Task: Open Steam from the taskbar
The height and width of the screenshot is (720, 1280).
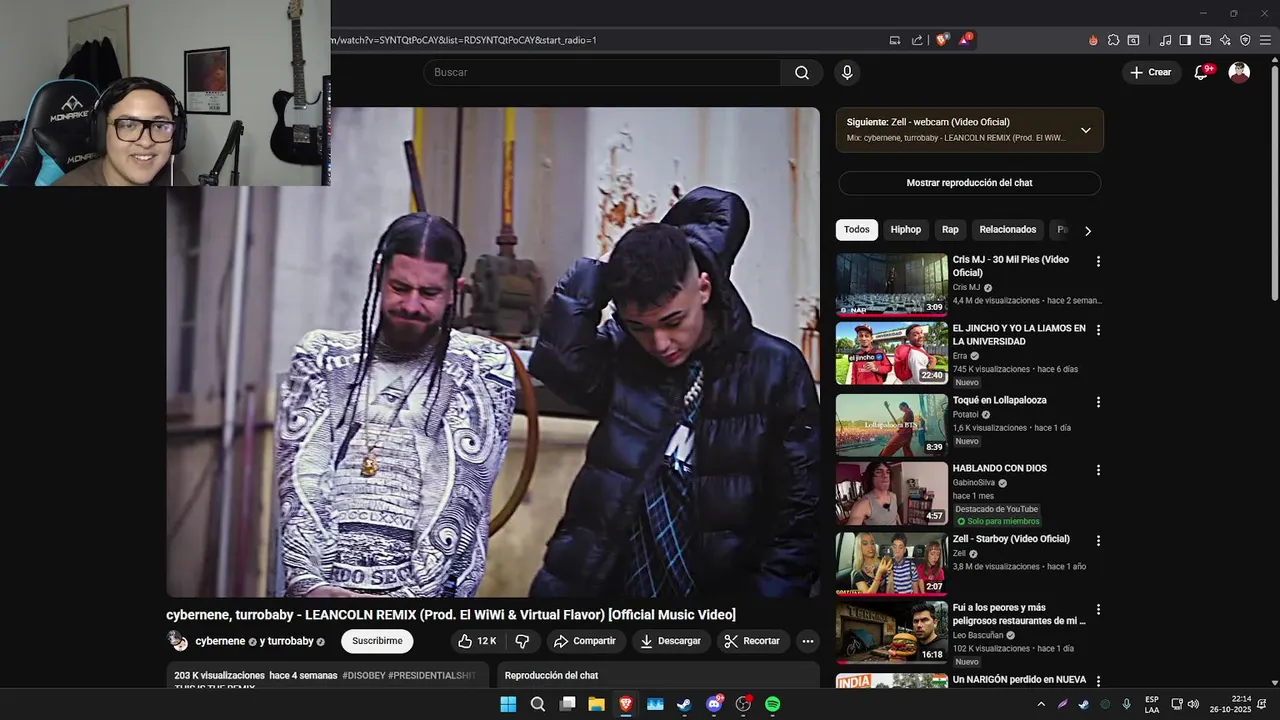Action: pyautogui.click(x=684, y=704)
